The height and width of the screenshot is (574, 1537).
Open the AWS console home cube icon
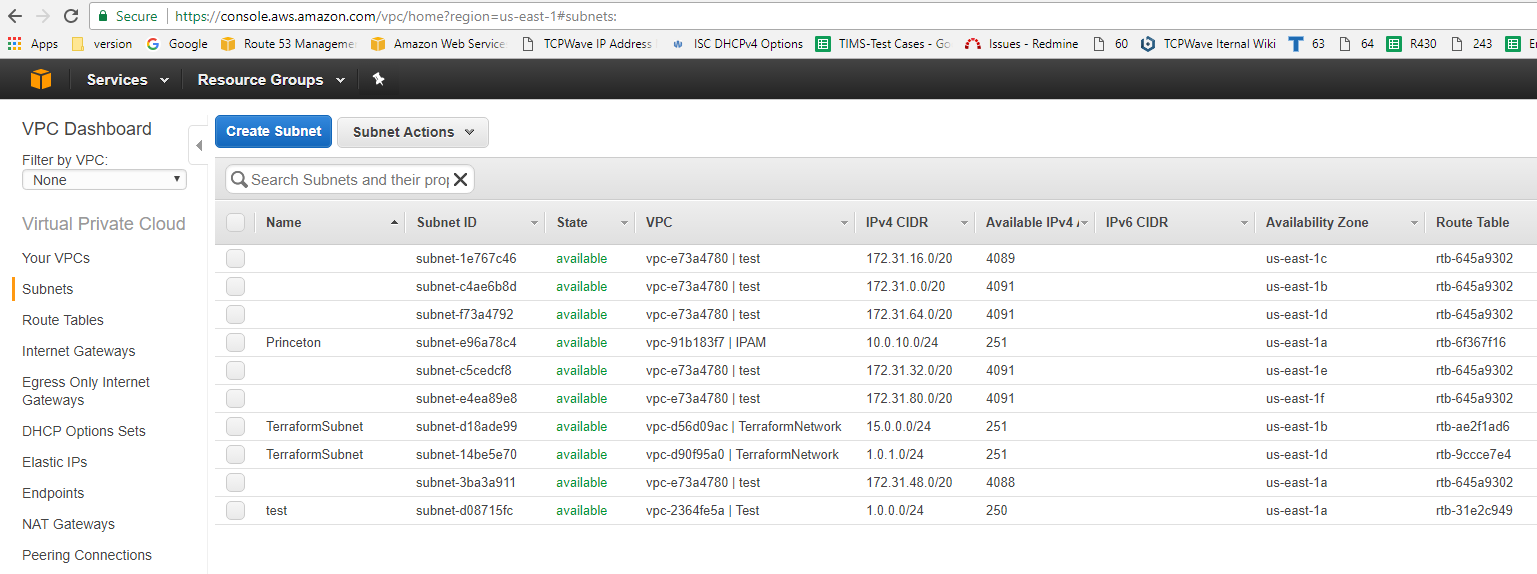[x=41, y=79]
